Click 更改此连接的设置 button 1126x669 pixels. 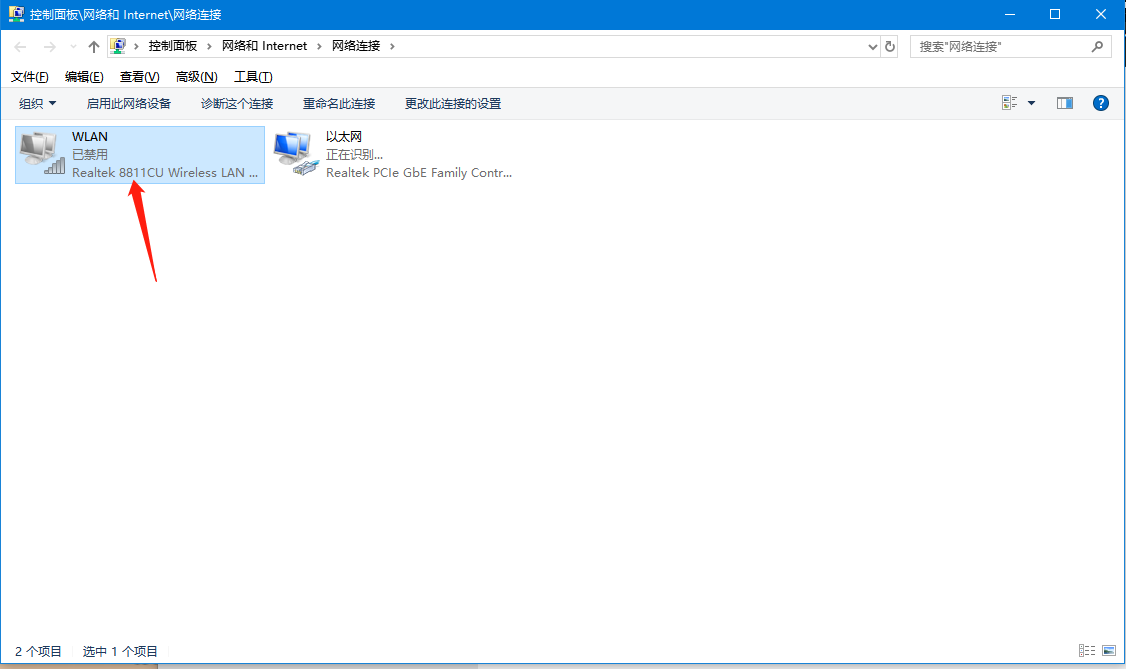[x=452, y=103]
